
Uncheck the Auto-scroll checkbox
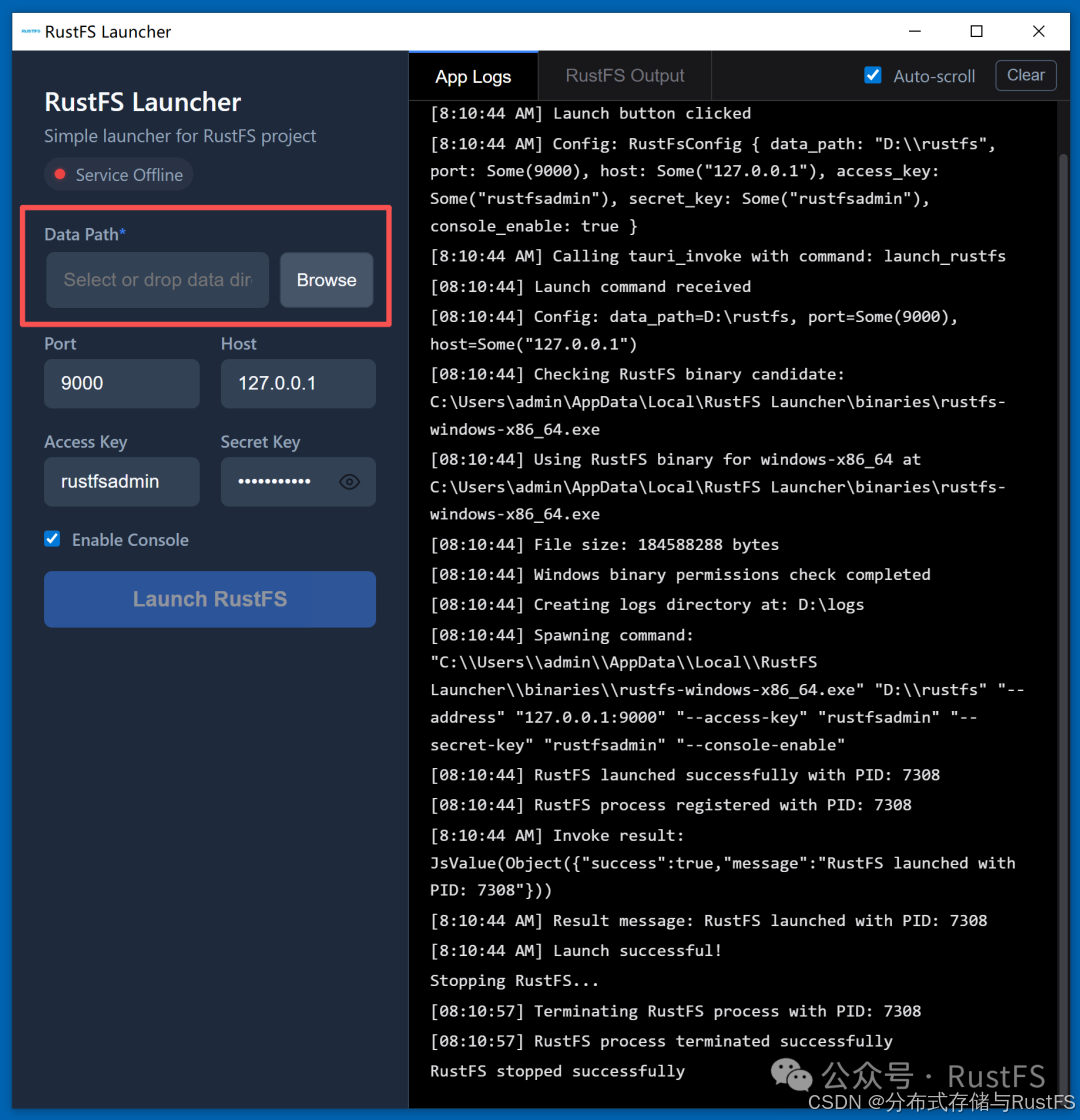point(872,75)
